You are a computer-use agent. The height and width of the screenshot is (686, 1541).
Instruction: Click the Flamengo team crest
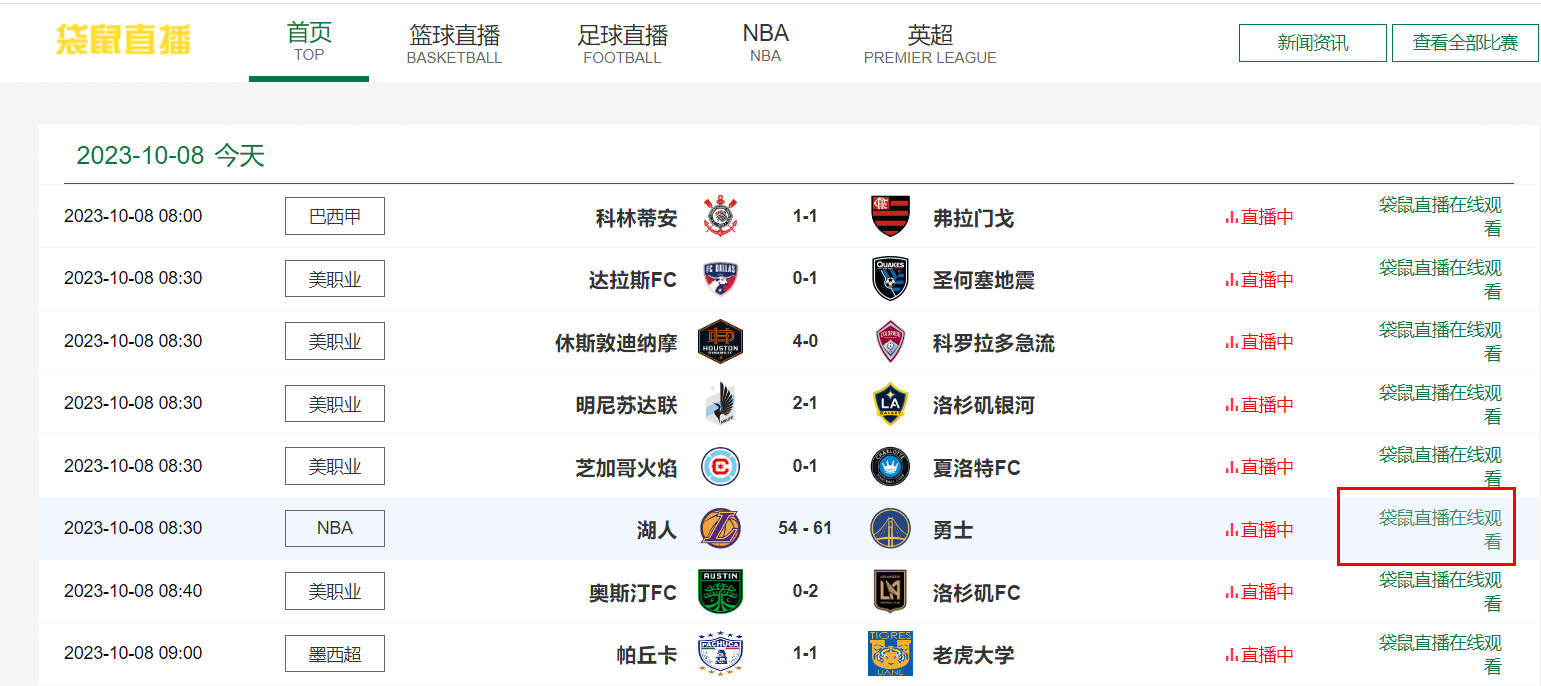click(x=890, y=216)
